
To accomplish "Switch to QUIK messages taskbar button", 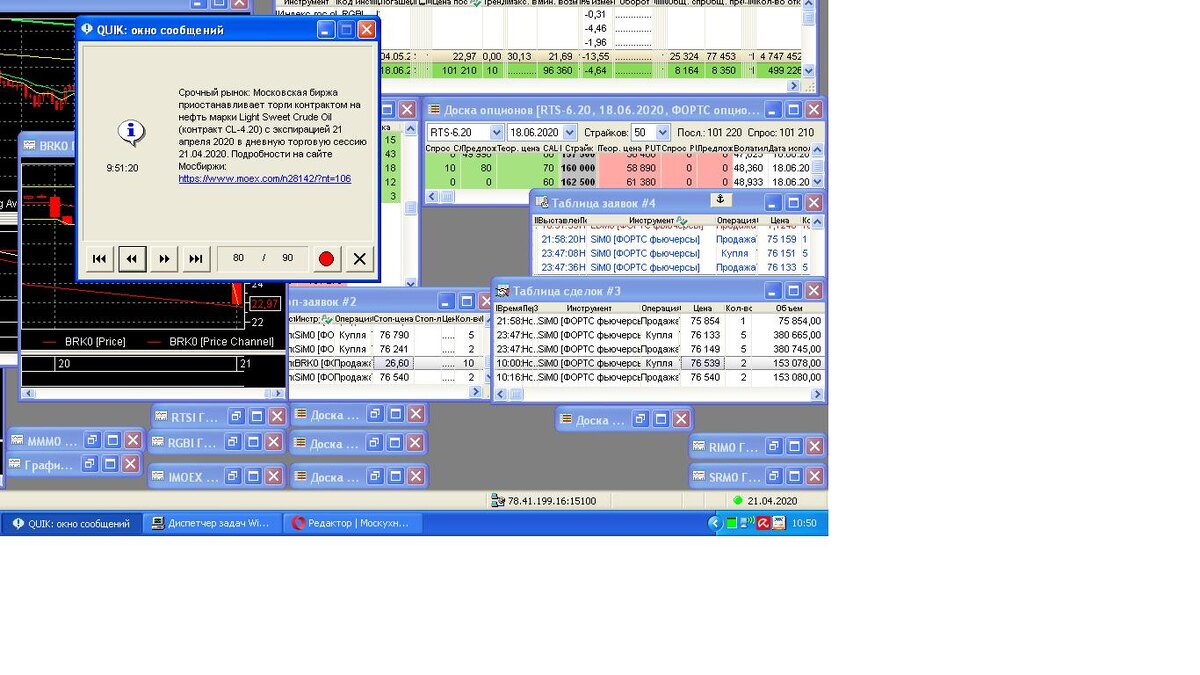I will [x=71, y=523].
